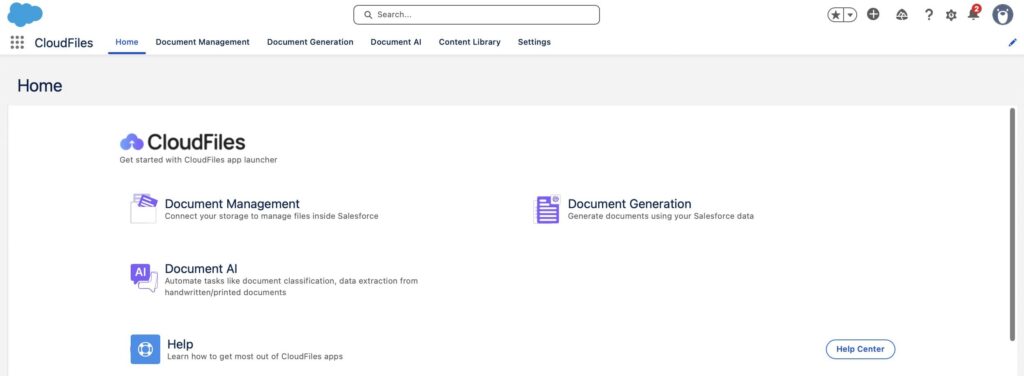Click 'Generate documents using your Salesforce data' description

click(x=661, y=216)
